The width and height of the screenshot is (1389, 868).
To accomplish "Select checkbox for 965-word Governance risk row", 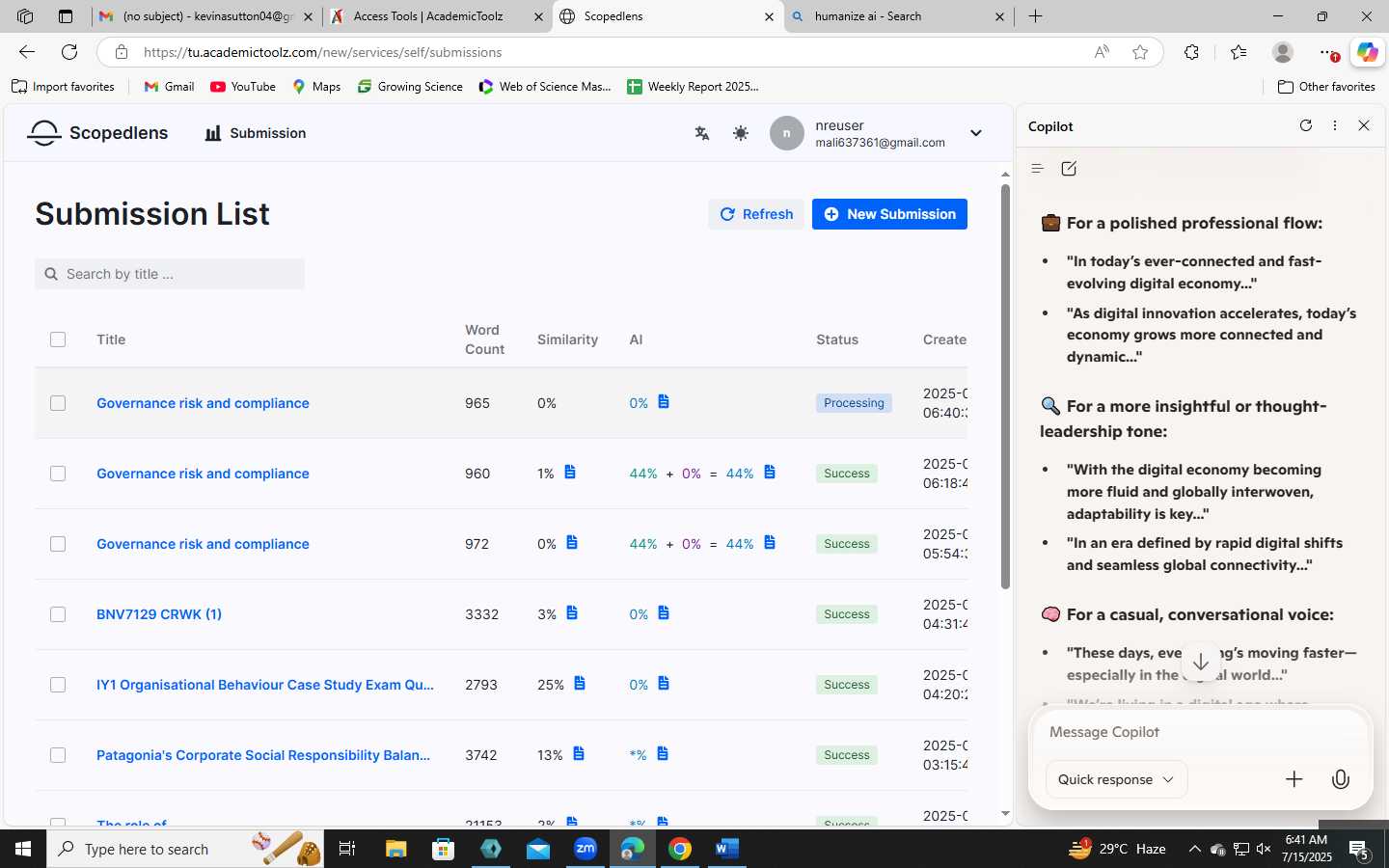I will 58,403.
